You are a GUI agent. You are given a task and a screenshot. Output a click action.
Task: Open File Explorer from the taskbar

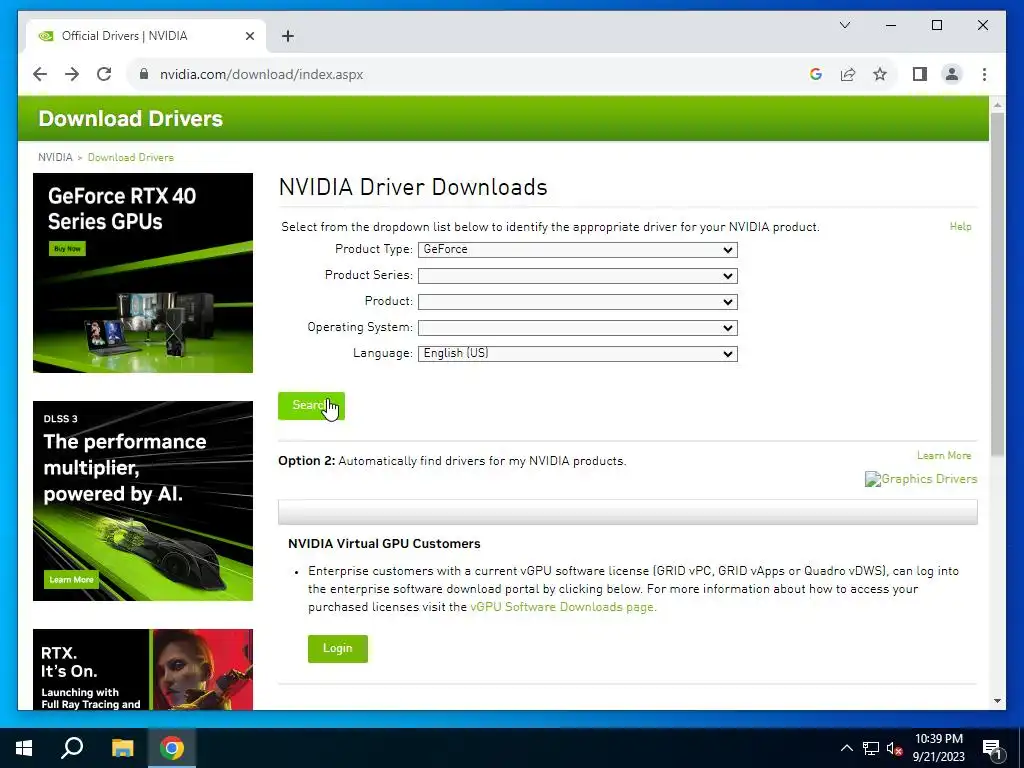pyautogui.click(x=122, y=748)
